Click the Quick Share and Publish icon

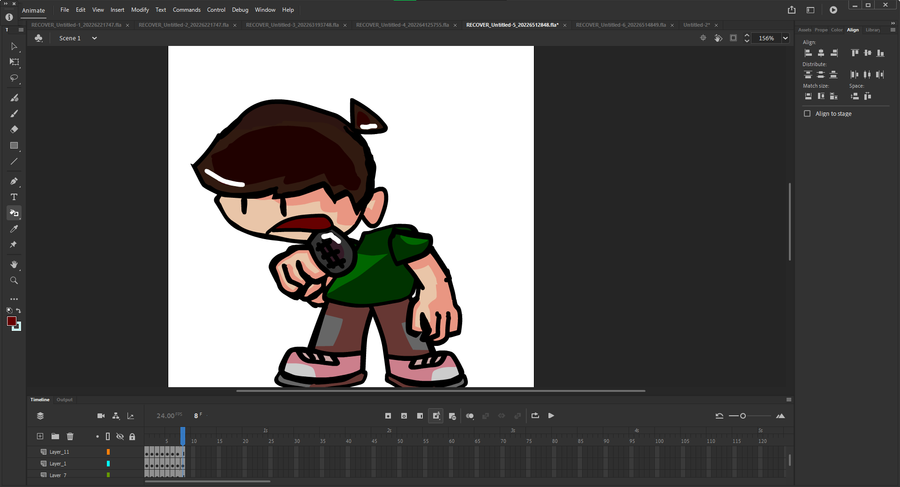click(x=792, y=10)
